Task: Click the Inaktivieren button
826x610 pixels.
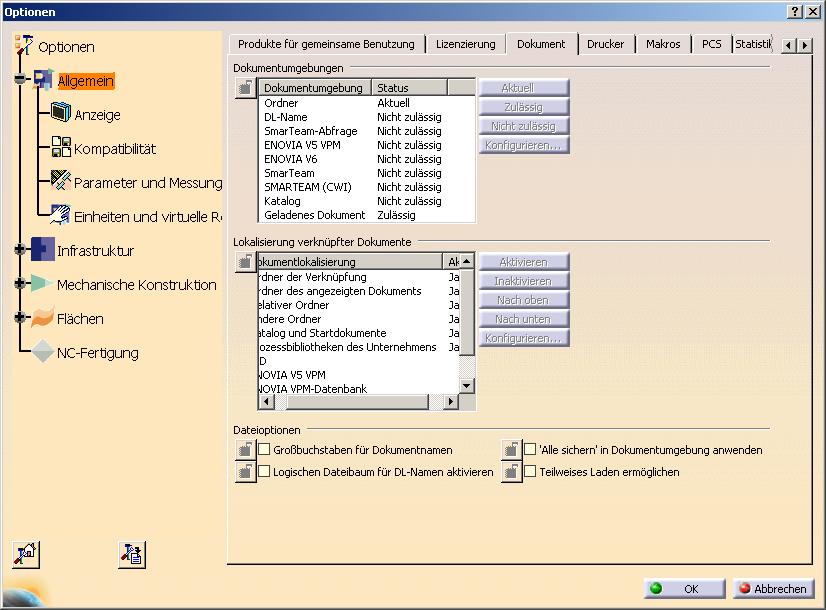Action: point(524,281)
